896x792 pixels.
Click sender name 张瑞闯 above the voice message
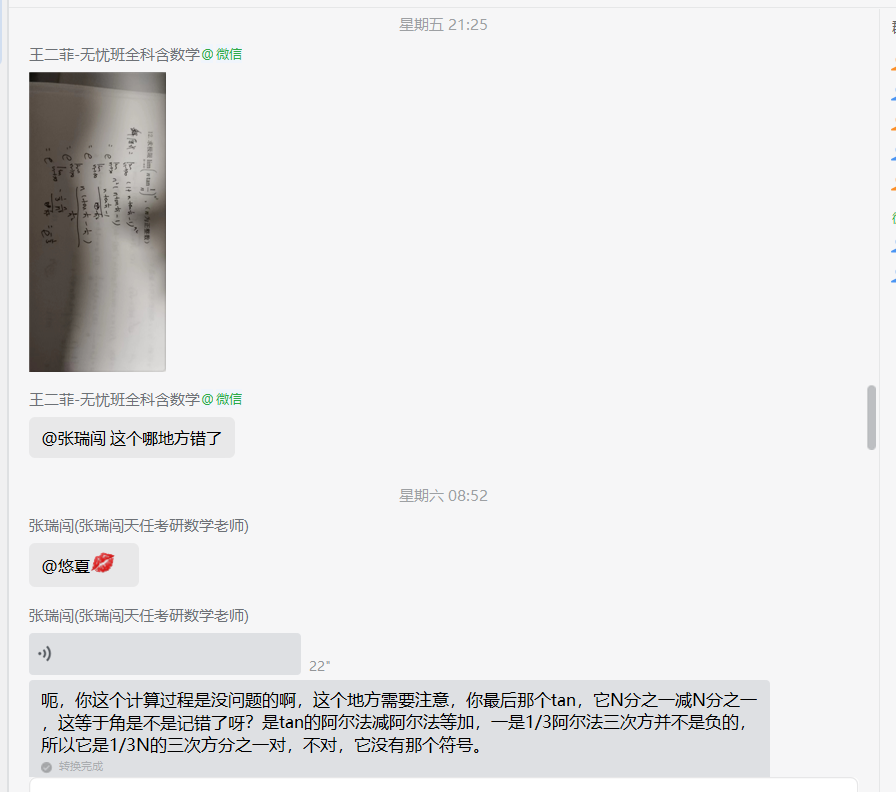point(139,616)
